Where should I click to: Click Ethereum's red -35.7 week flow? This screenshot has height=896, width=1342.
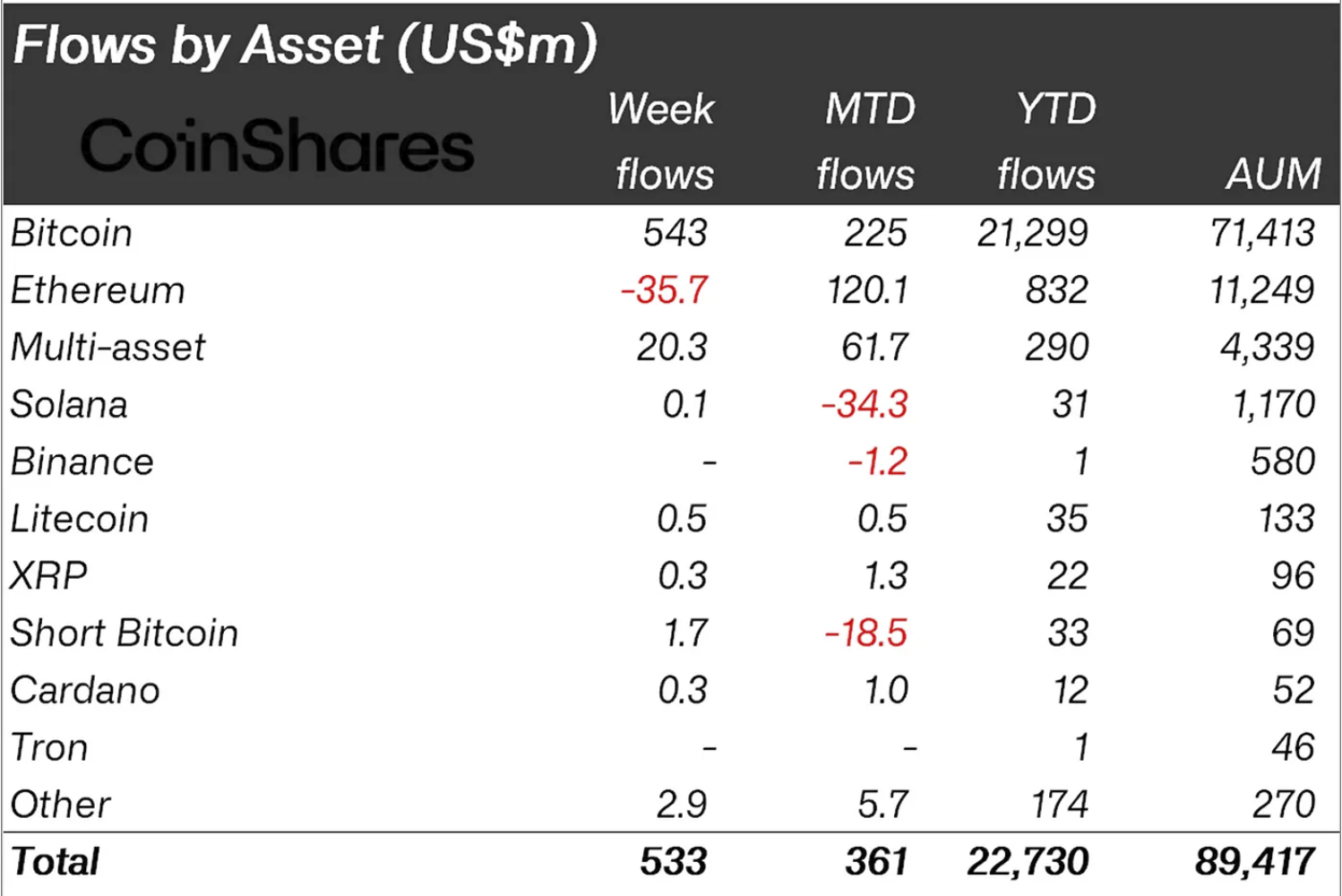click(x=664, y=291)
